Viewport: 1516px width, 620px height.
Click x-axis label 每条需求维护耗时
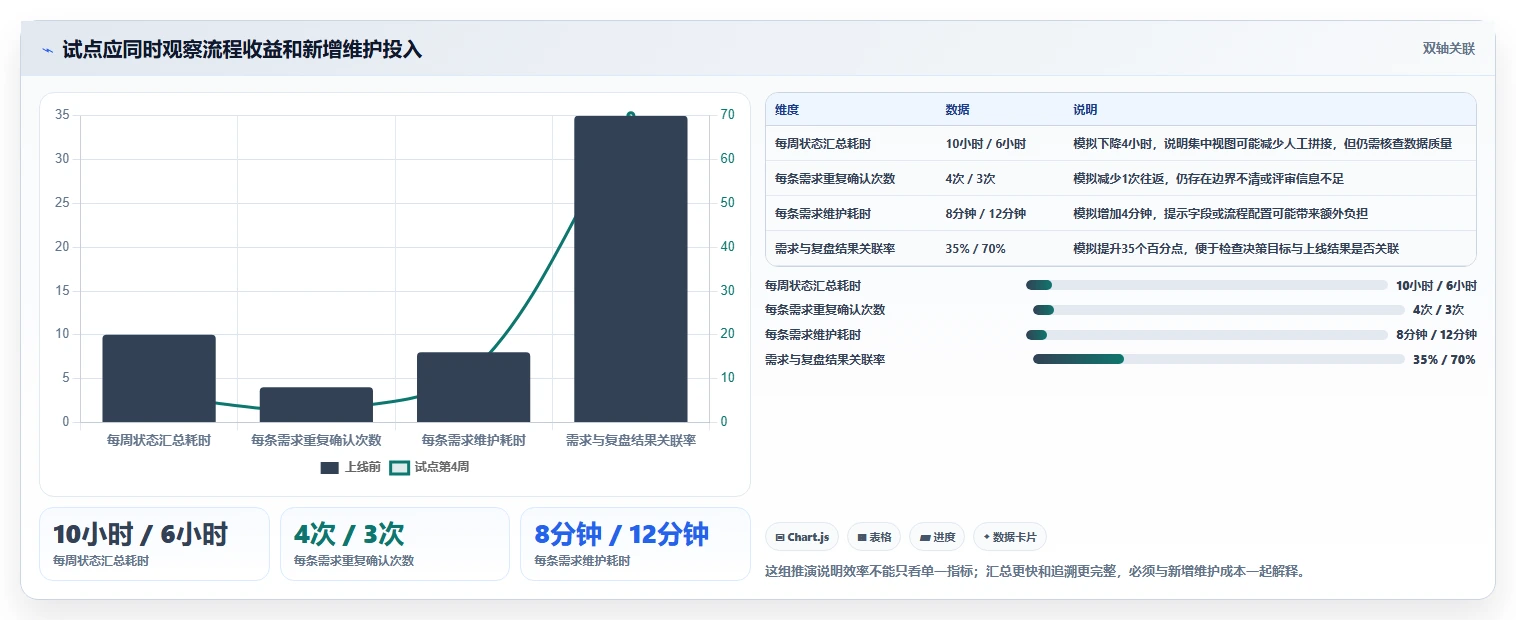point(473,440)
